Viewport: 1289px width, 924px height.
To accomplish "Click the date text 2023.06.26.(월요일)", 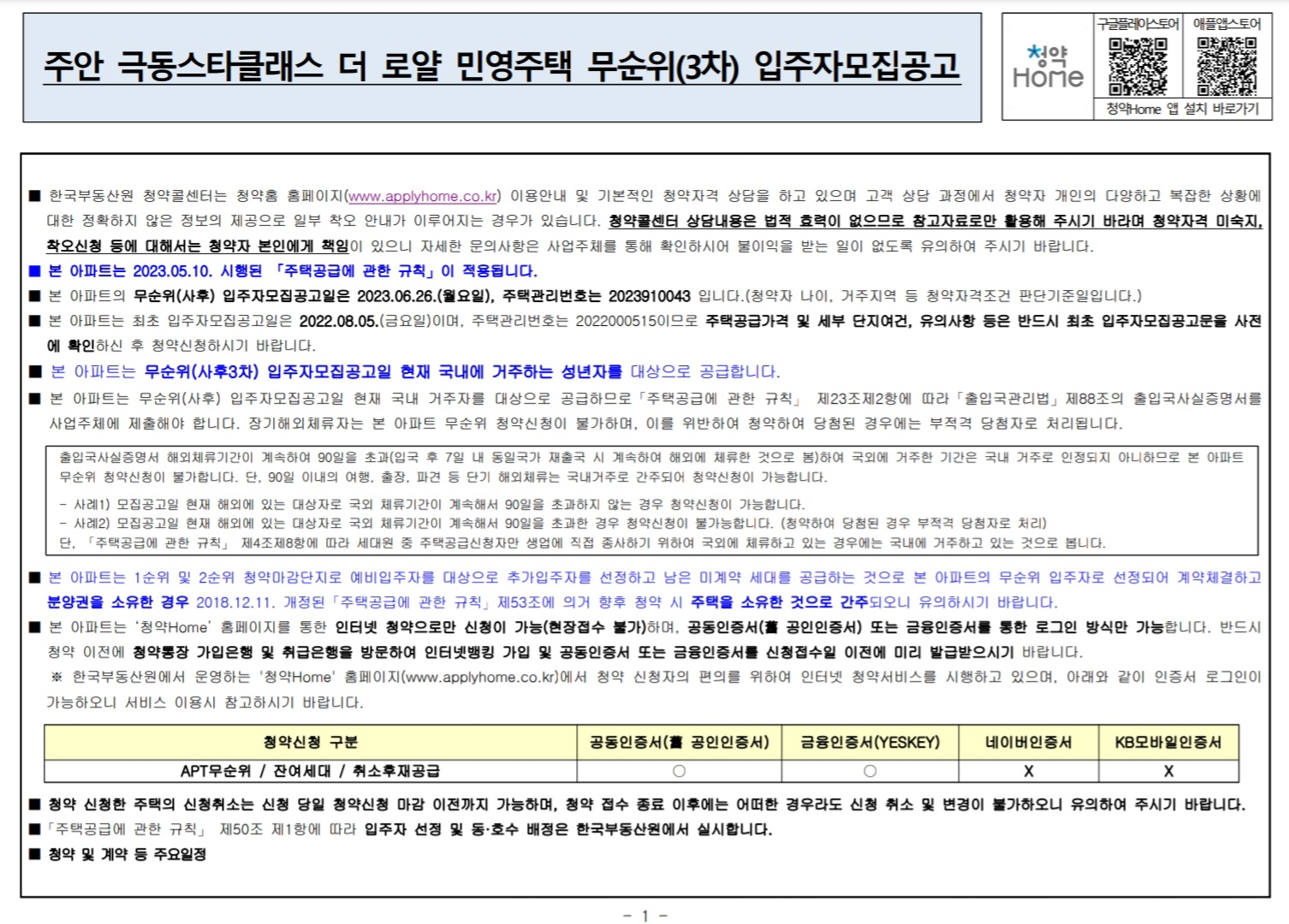I will pos(425,296).
